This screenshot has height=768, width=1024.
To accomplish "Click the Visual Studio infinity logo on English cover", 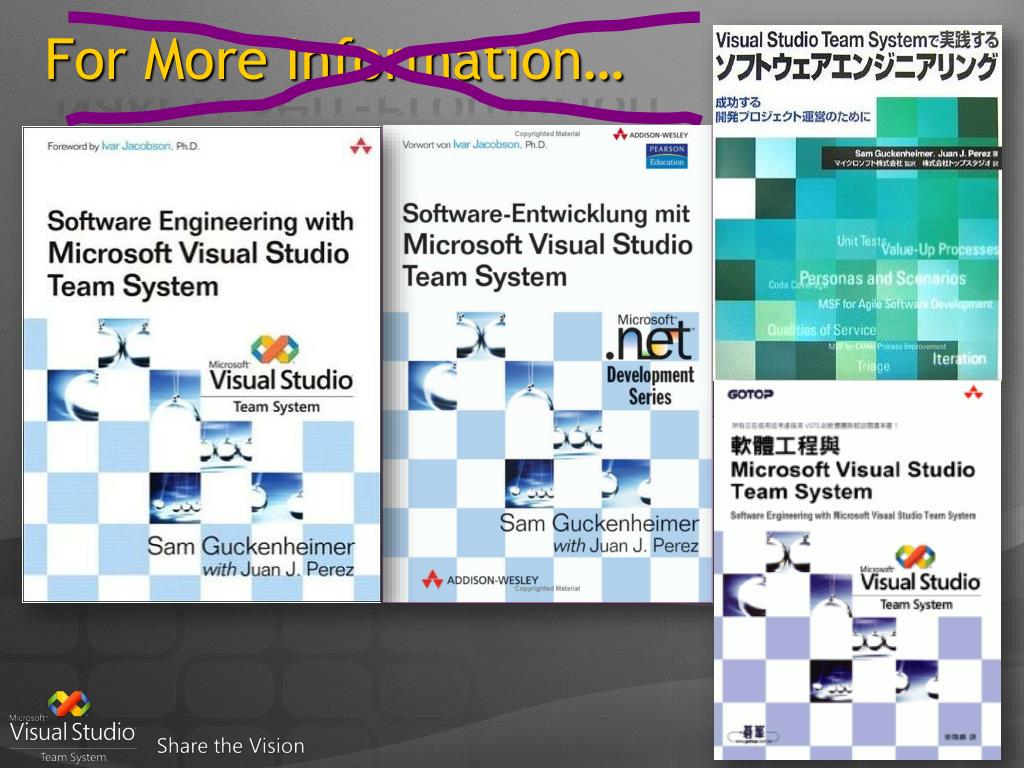I will pos(275,349).
